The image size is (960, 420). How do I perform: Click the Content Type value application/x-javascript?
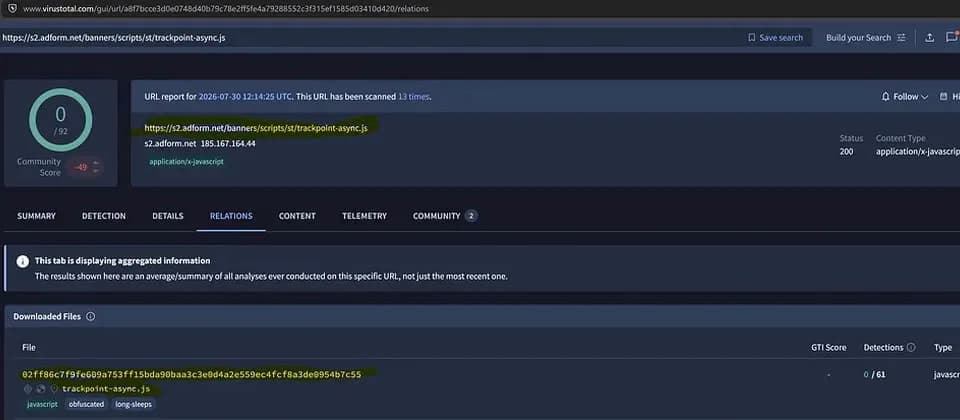(x=918, y=151)
